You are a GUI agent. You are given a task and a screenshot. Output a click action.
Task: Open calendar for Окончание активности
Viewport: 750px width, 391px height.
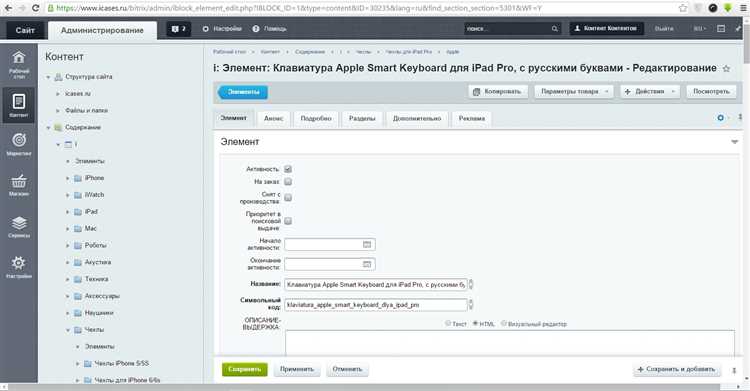tap(367, 264)
